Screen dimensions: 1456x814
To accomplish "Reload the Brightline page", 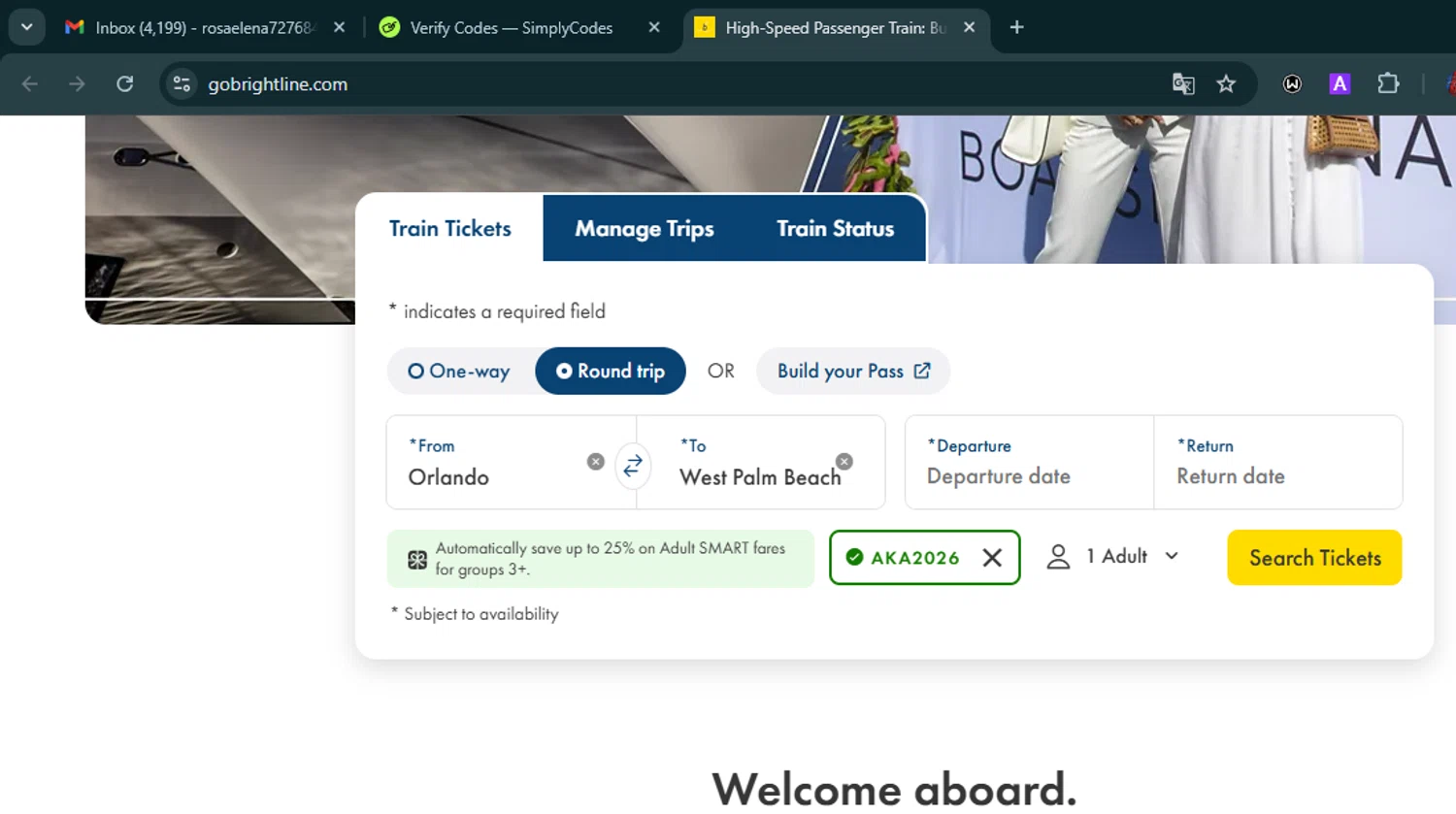I will tap(125, 84).
